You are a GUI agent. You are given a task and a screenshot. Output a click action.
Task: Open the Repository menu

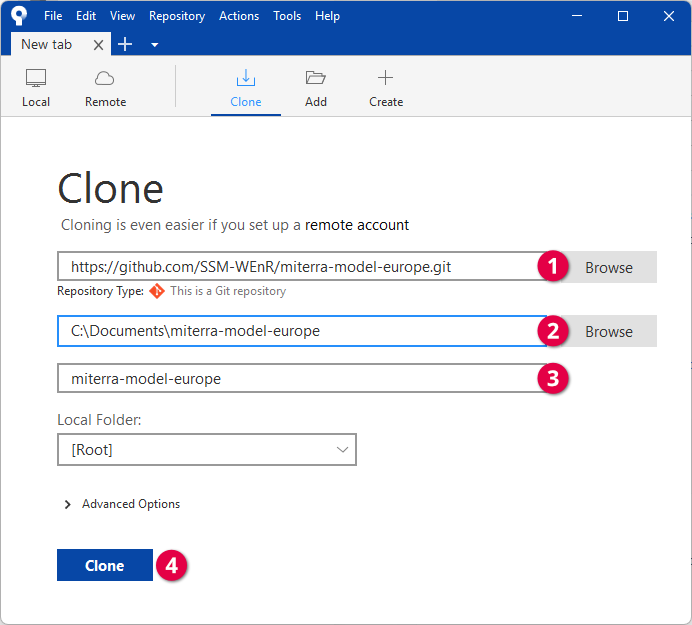point(177,16)
